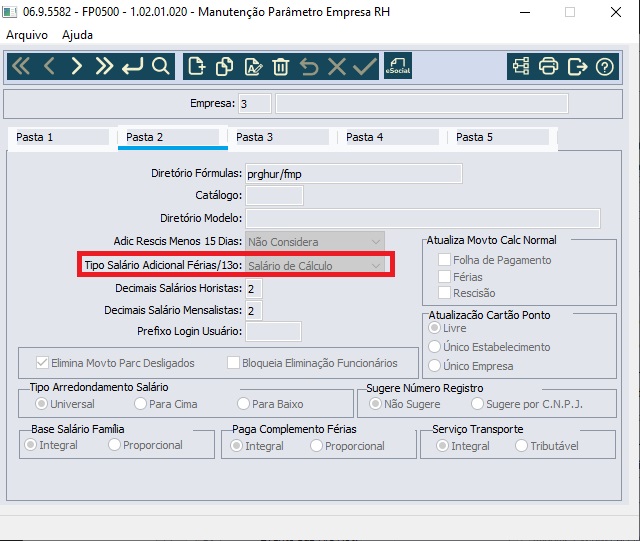Select Integral under Paga Complemento Férias
The image size is (640, 541).
236,445
